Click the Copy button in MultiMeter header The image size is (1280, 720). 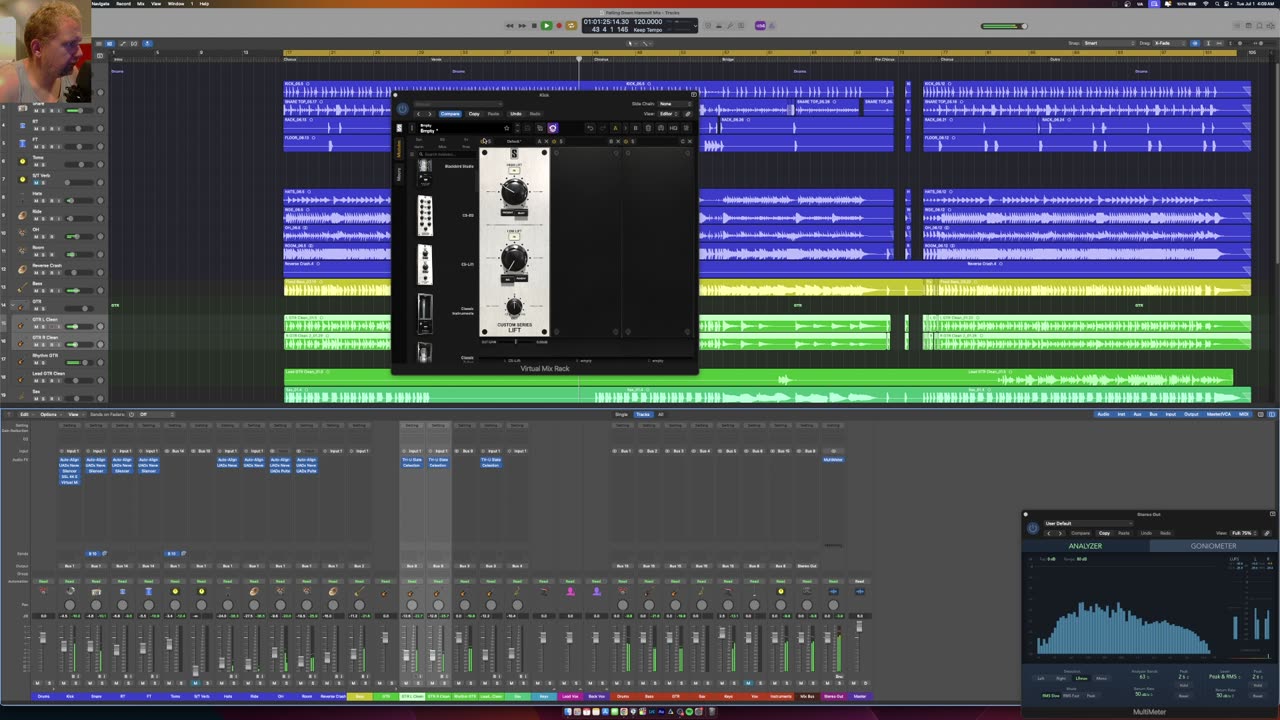pos(1104,533)
